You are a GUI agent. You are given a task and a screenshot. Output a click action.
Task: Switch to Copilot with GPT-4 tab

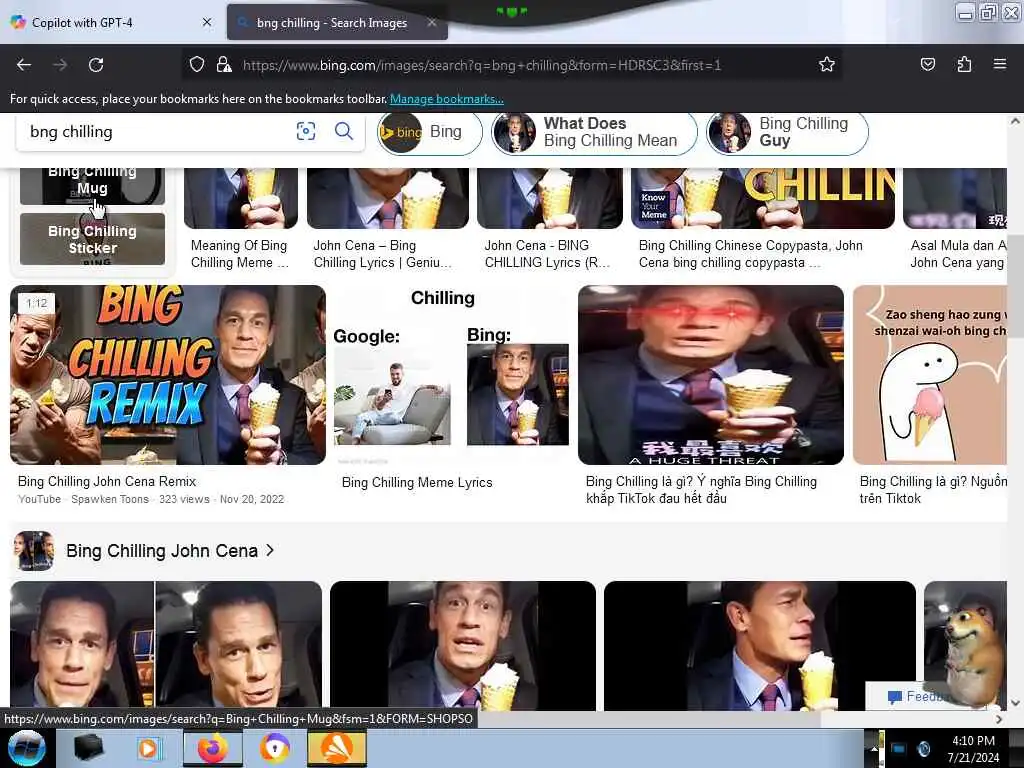[111, 22]
